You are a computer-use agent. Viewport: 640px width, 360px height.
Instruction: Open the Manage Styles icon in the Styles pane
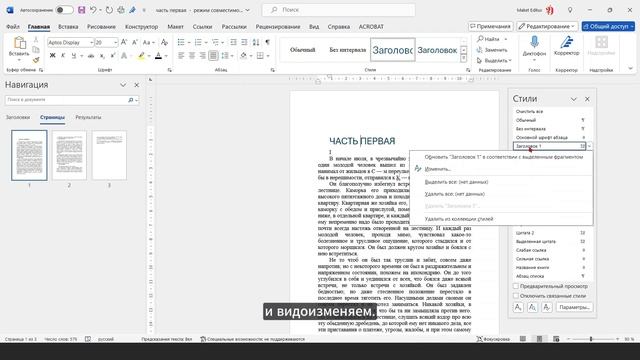click(x=547, y=307)
